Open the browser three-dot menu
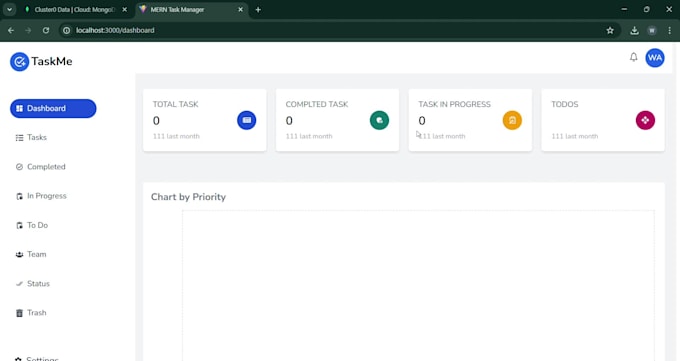 tap(670, 30)
